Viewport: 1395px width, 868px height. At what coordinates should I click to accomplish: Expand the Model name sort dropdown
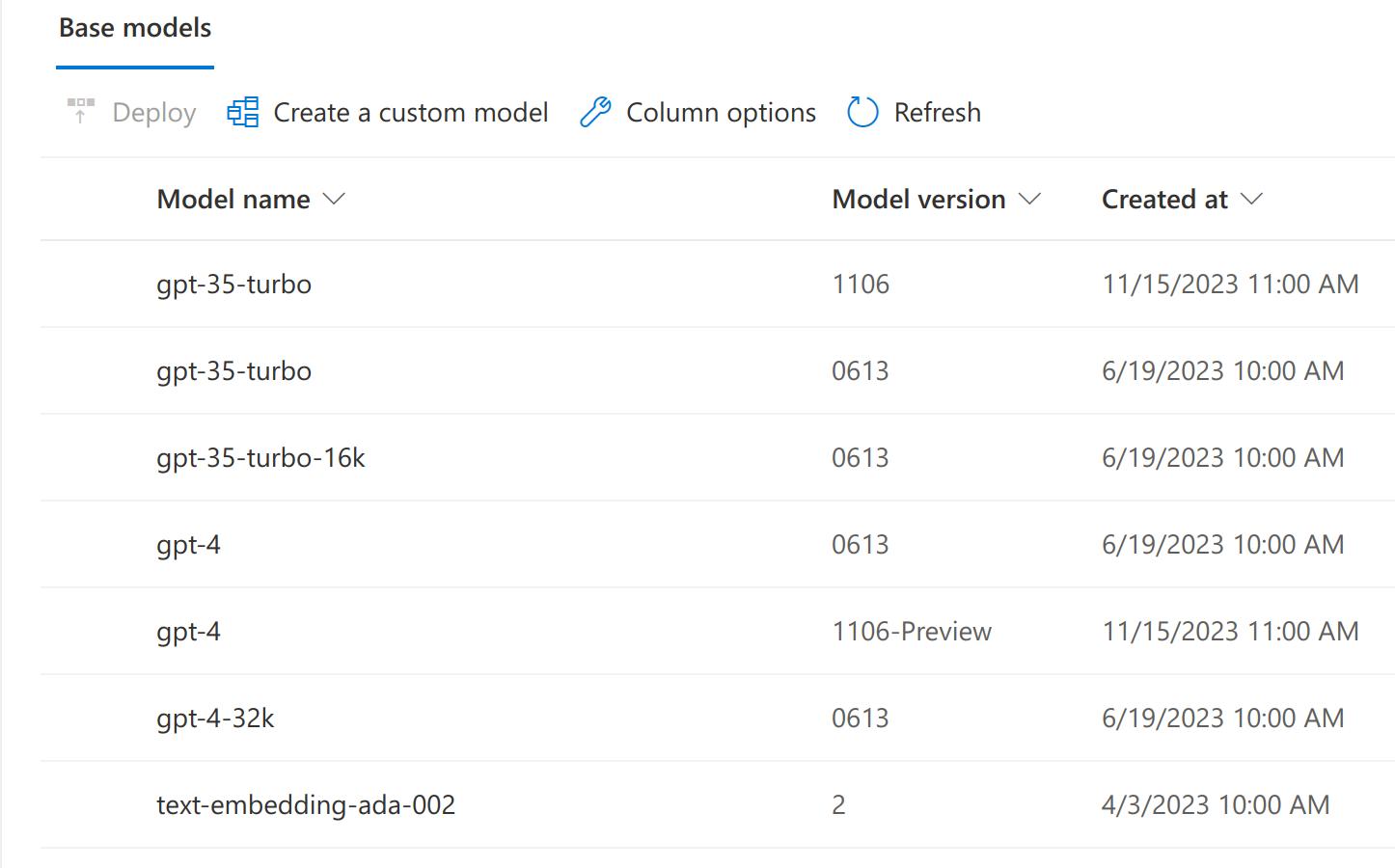tap(334, 199)
